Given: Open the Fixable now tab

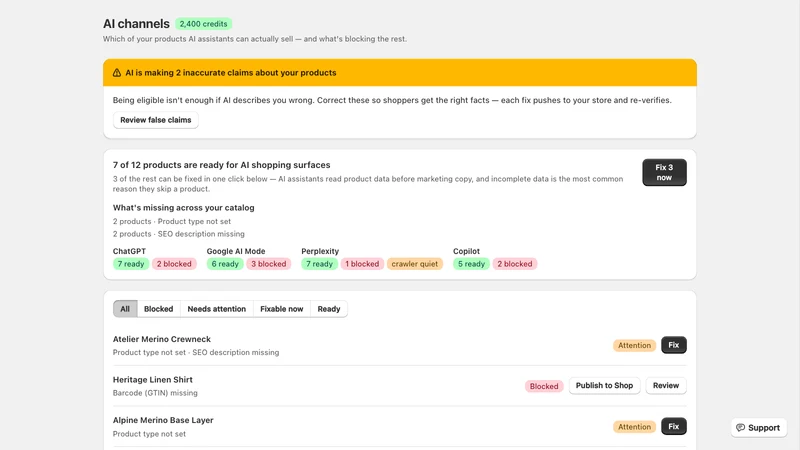Looking at the screenshot, I should (x=282, y=309).
